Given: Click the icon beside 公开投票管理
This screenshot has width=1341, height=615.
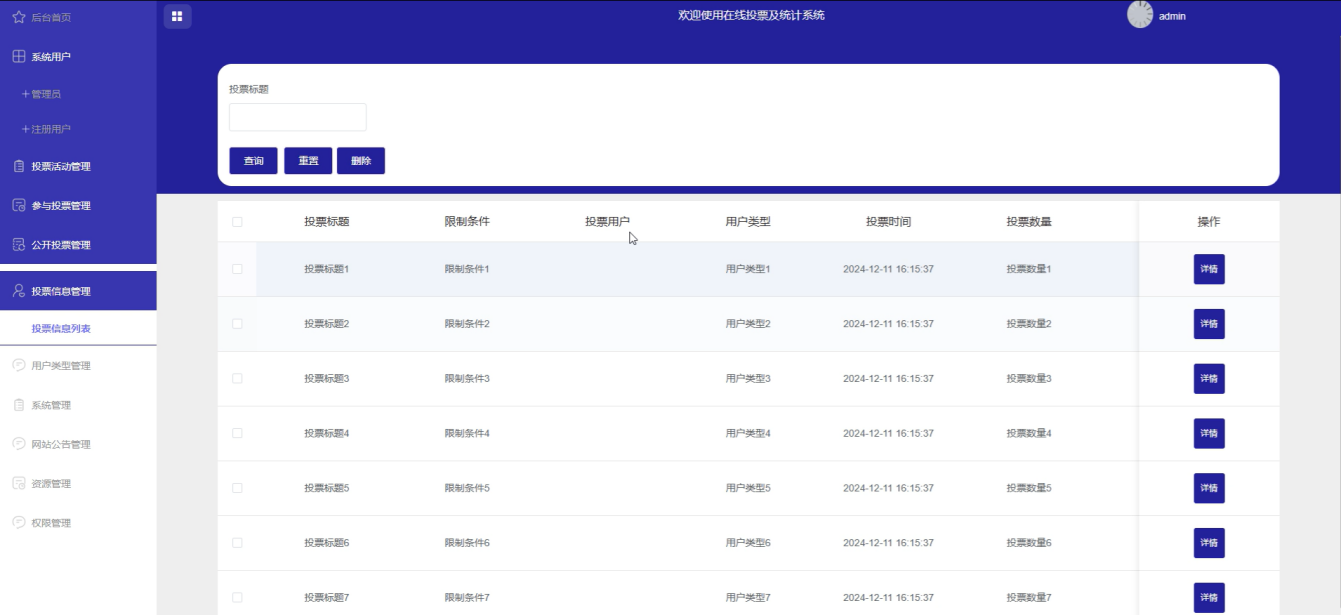Looking at the screenshot, I should [18, 245].
